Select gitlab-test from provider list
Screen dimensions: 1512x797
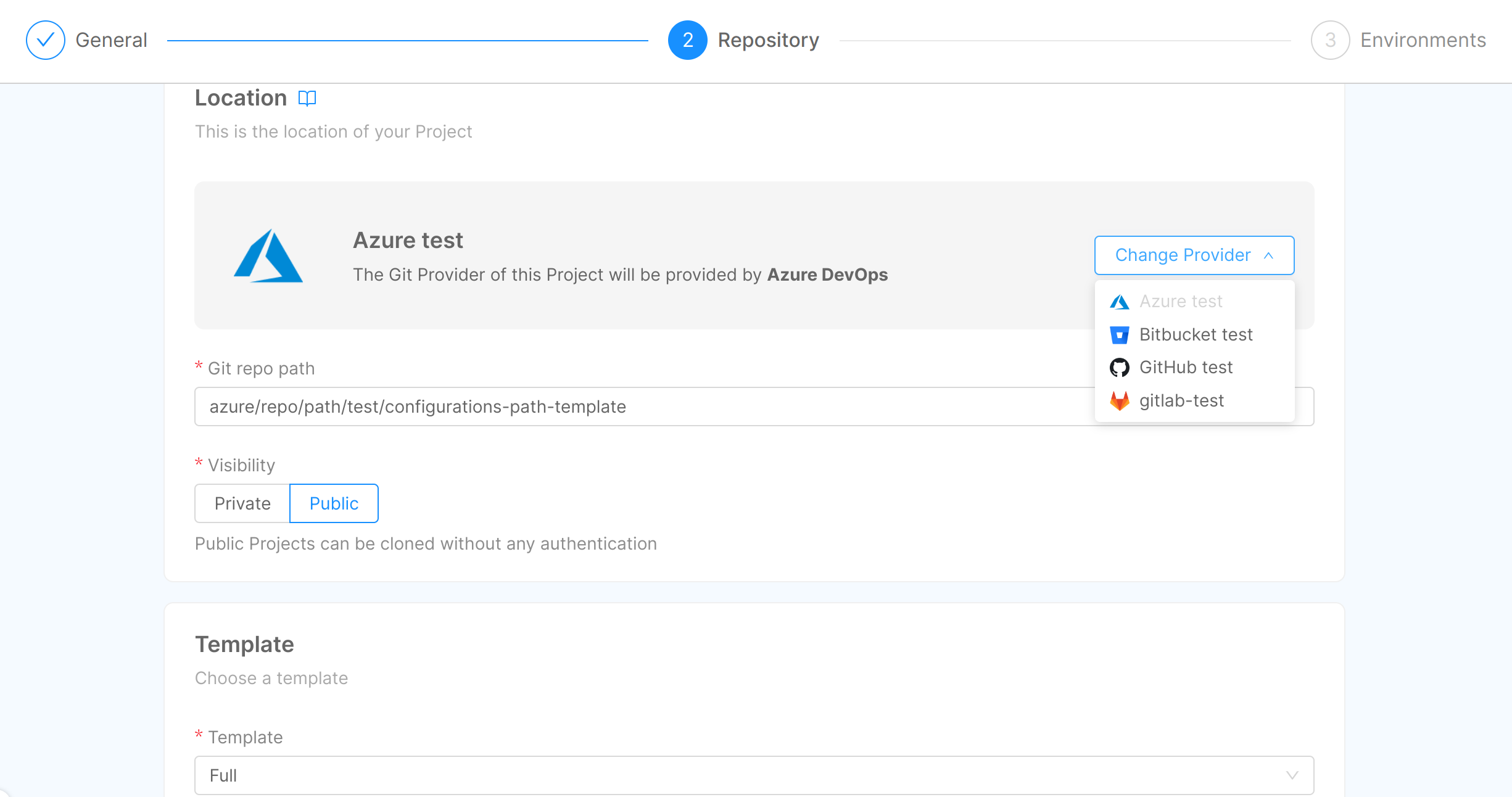tap(1181, 401)
